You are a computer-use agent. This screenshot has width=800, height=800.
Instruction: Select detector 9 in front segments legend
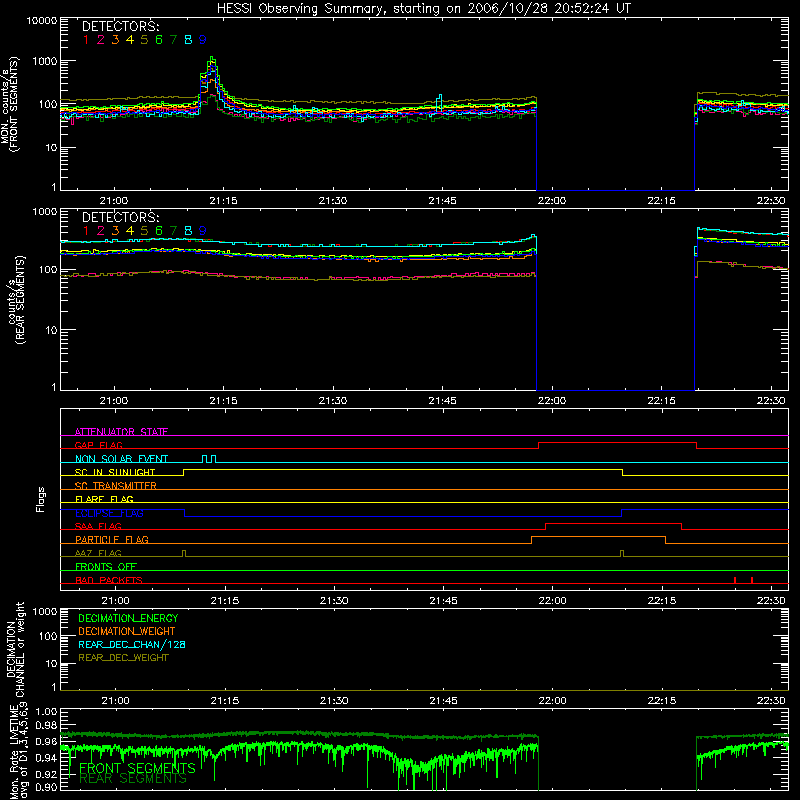pos(203,40)
